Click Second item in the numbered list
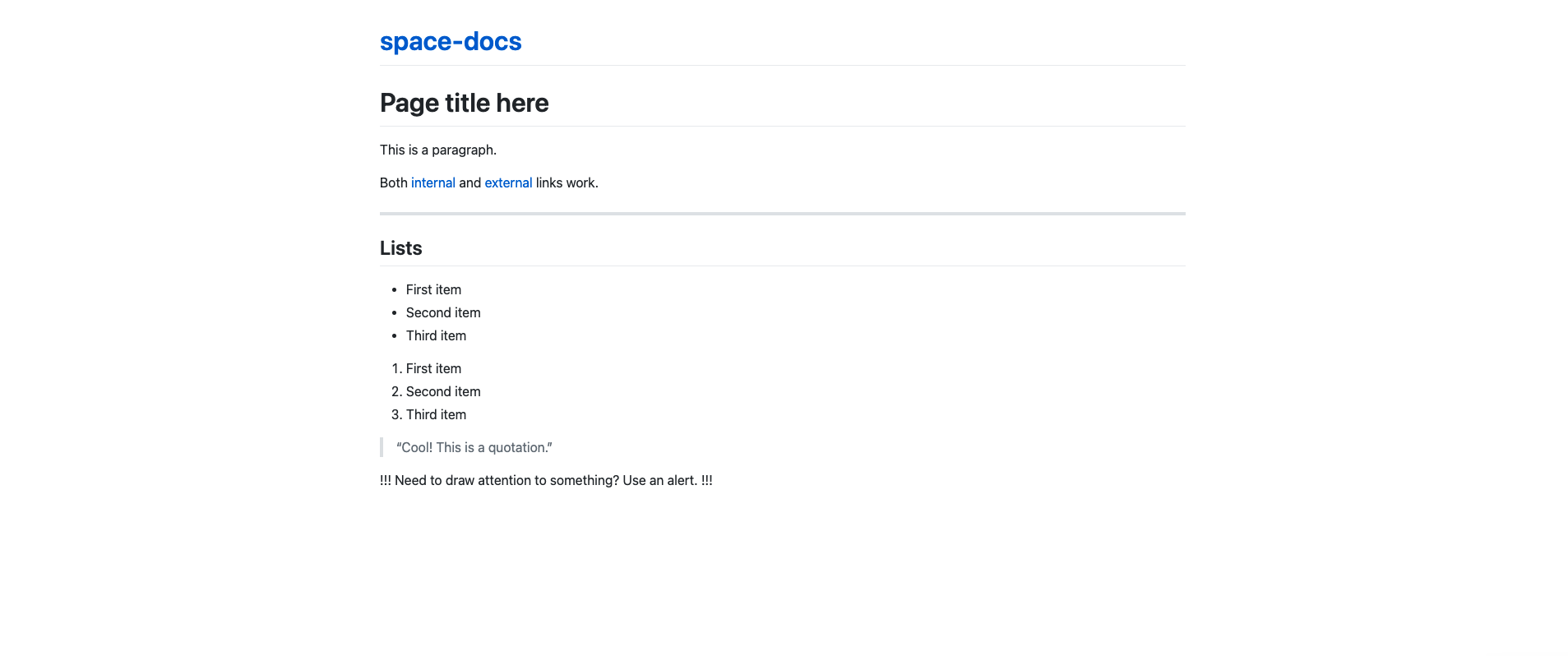Viewport: 1568px width, 656px height. coord(442,391)
